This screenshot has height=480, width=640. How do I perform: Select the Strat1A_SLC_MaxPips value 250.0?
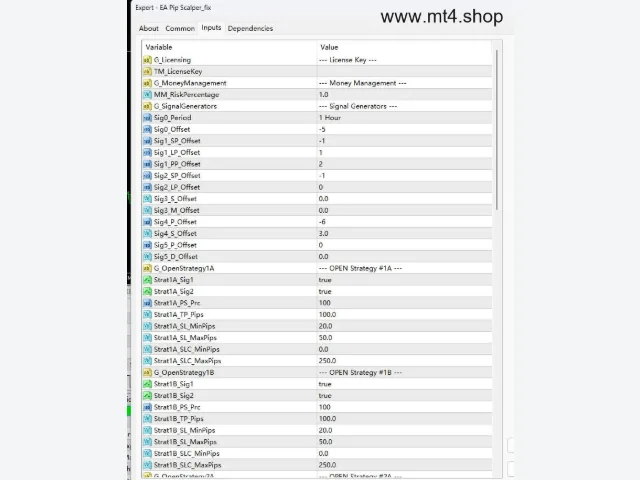click(327, 361)
